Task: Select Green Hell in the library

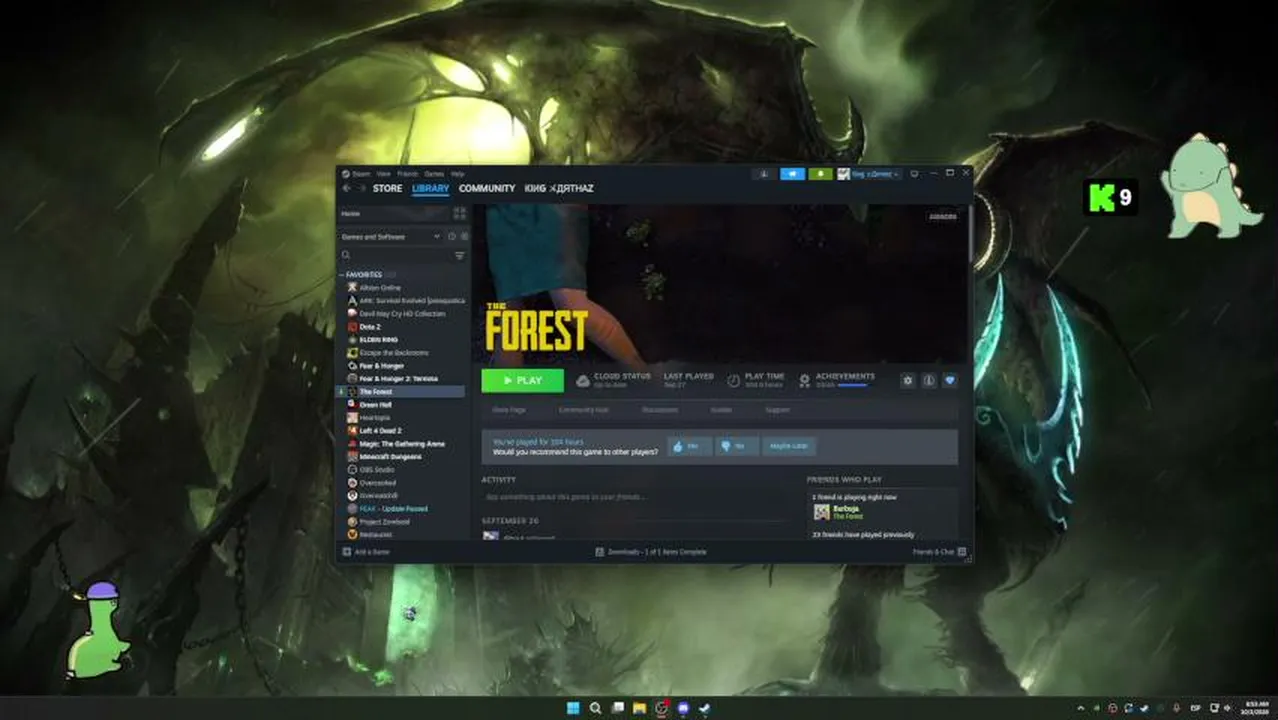Action: tap(375, 405)
